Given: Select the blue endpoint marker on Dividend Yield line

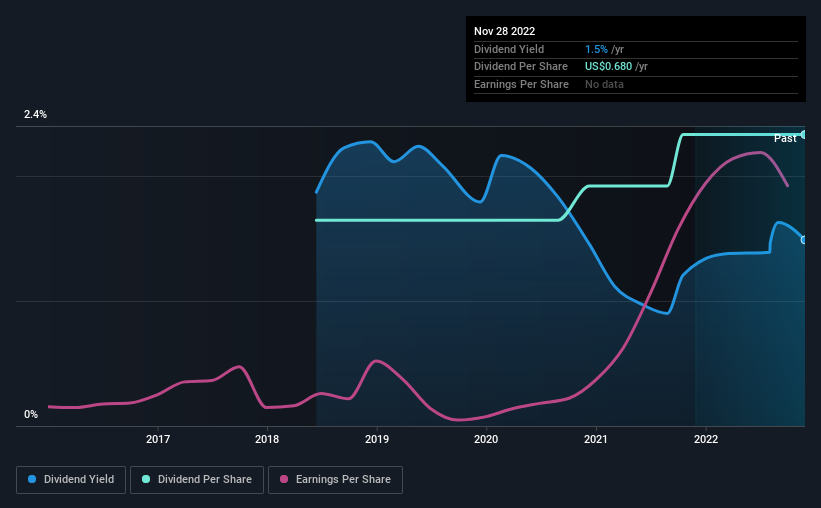Looking at the screenshot, I should (x=804, y=240).
